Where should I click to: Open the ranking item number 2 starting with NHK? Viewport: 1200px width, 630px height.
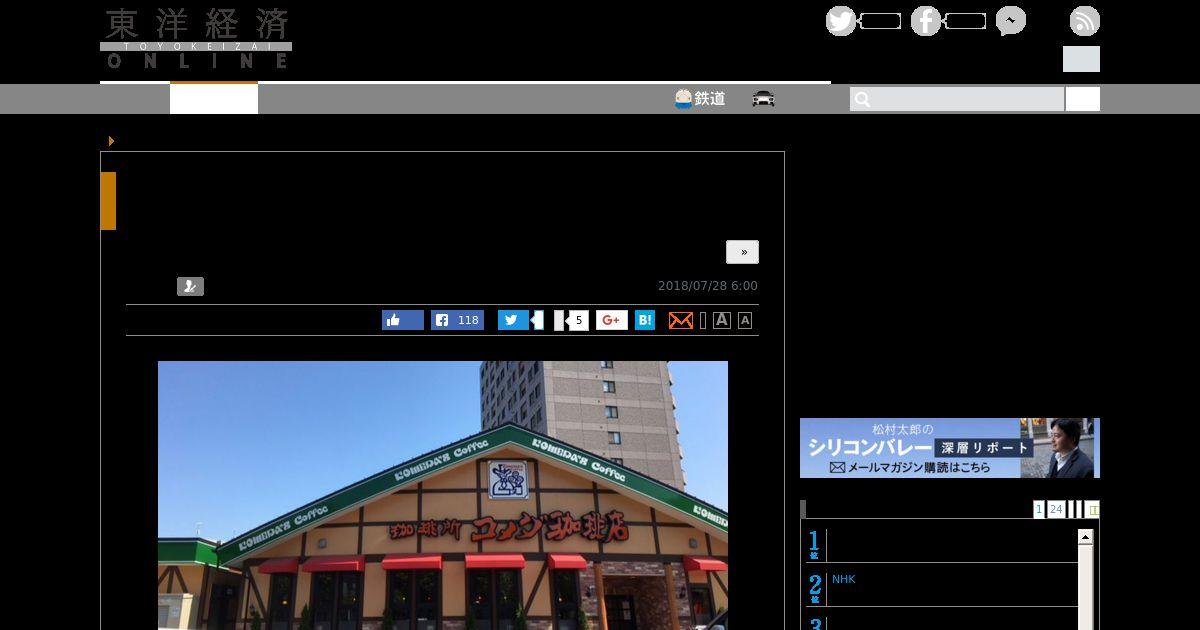[x=844, y=579]
